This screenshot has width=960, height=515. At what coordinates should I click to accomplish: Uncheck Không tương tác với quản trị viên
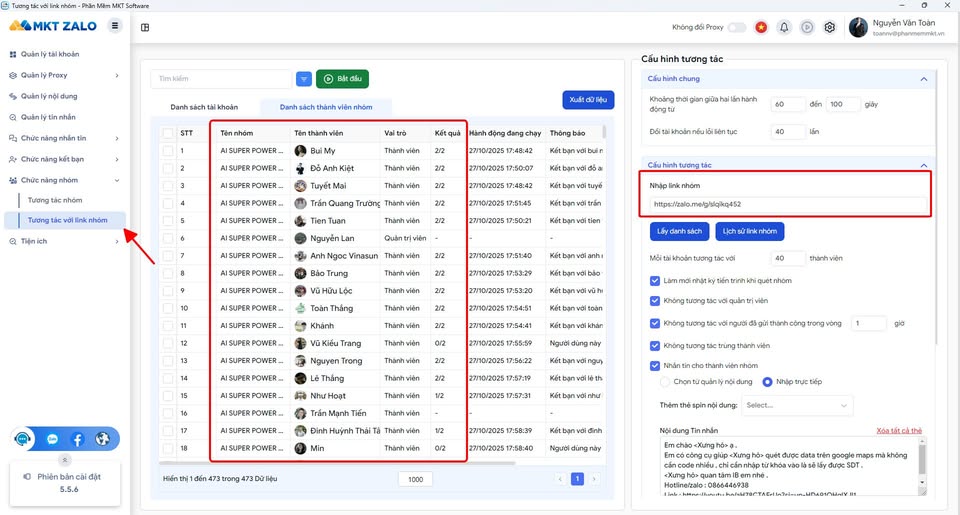(654, 301)
